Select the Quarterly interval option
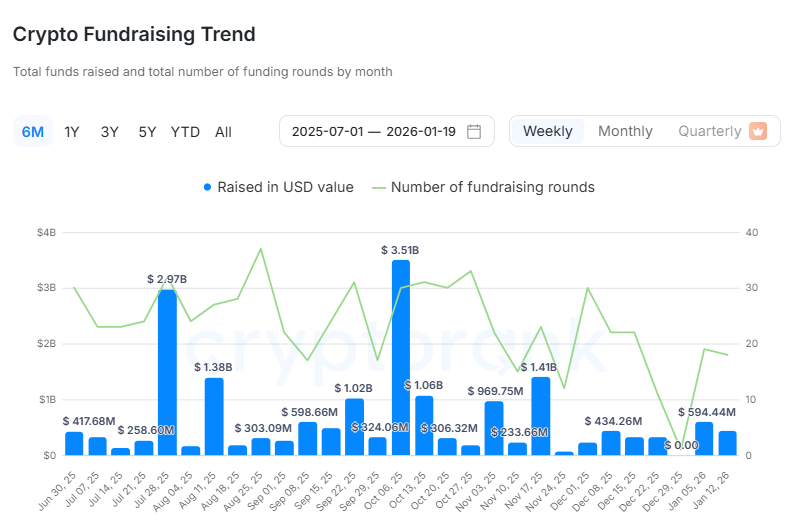 (710, 131)
